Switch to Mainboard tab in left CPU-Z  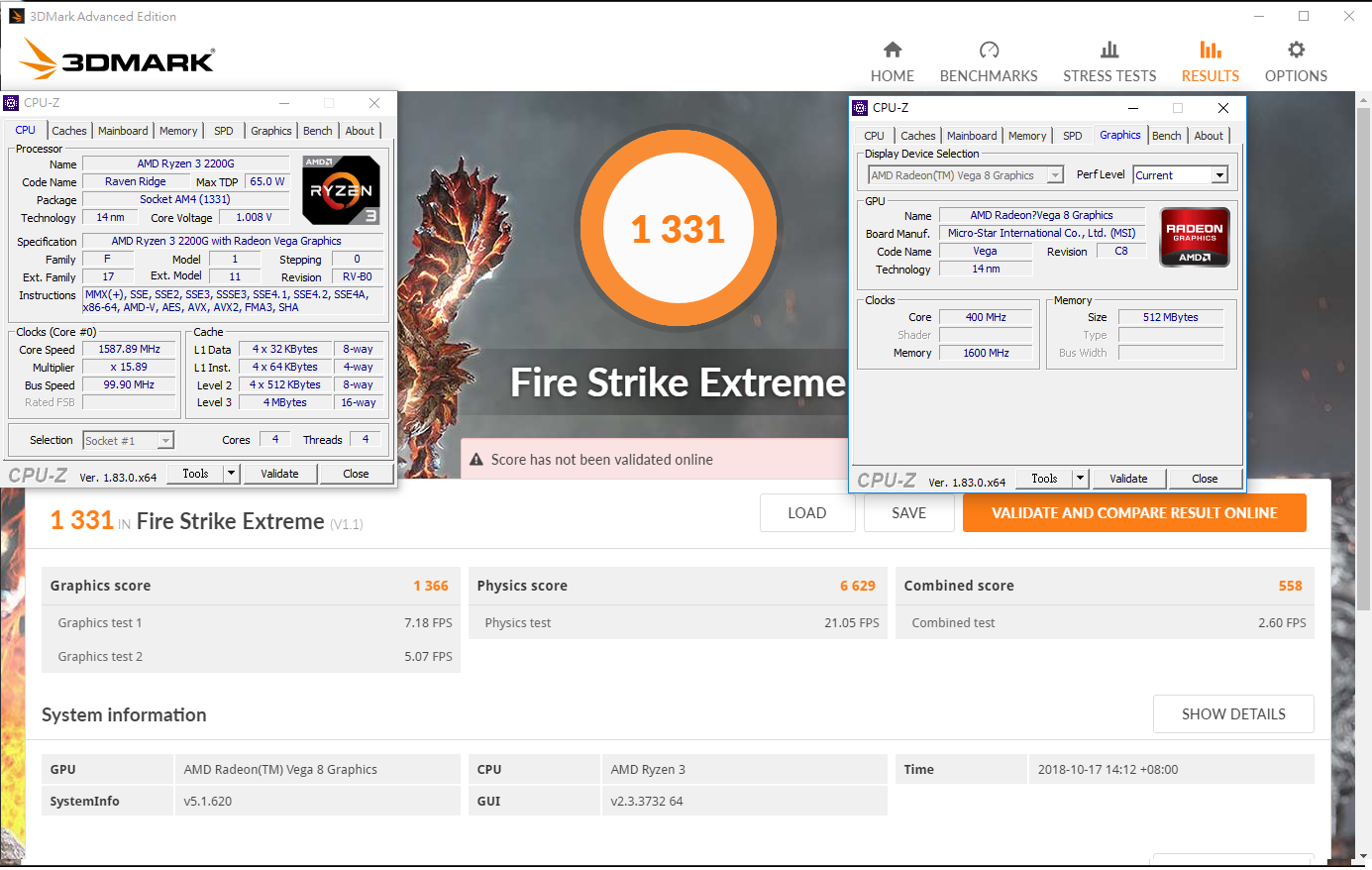pos(123,131)
